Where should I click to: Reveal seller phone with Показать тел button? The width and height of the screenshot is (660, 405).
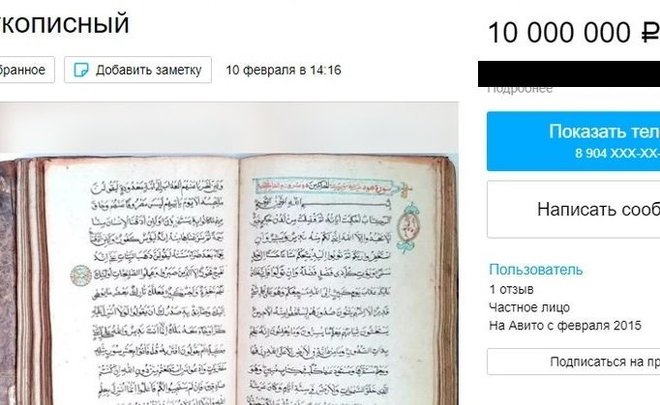click(x=573, y=141)
